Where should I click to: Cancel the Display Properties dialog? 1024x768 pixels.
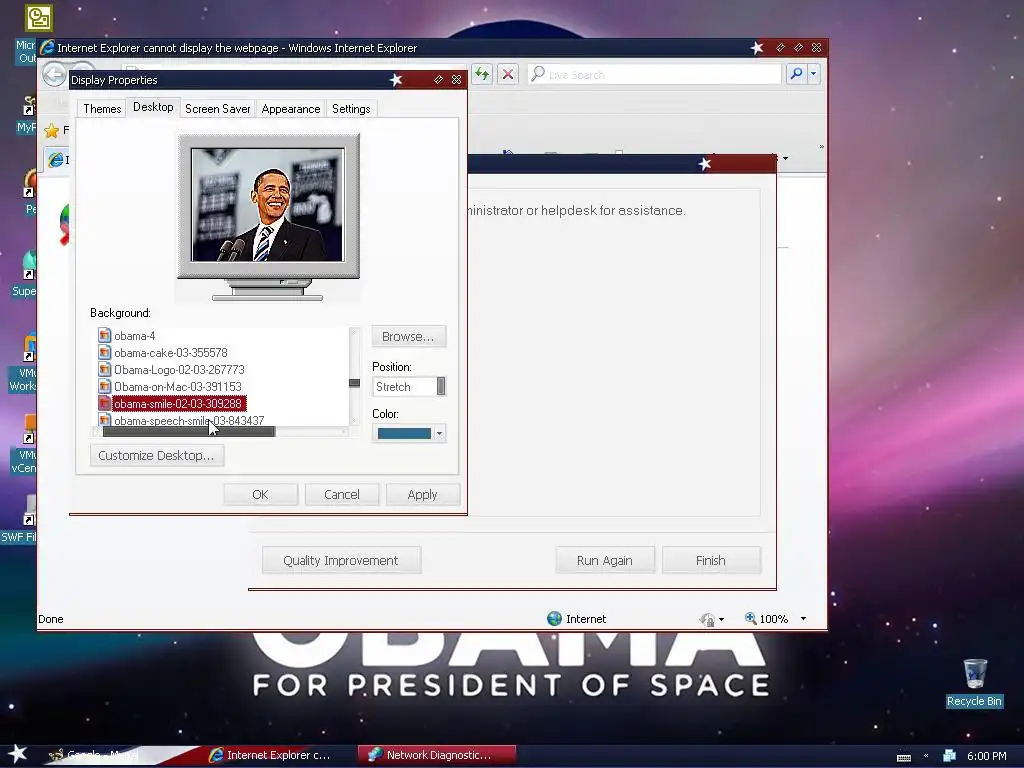pyautogui.click(x=342, y=494)
